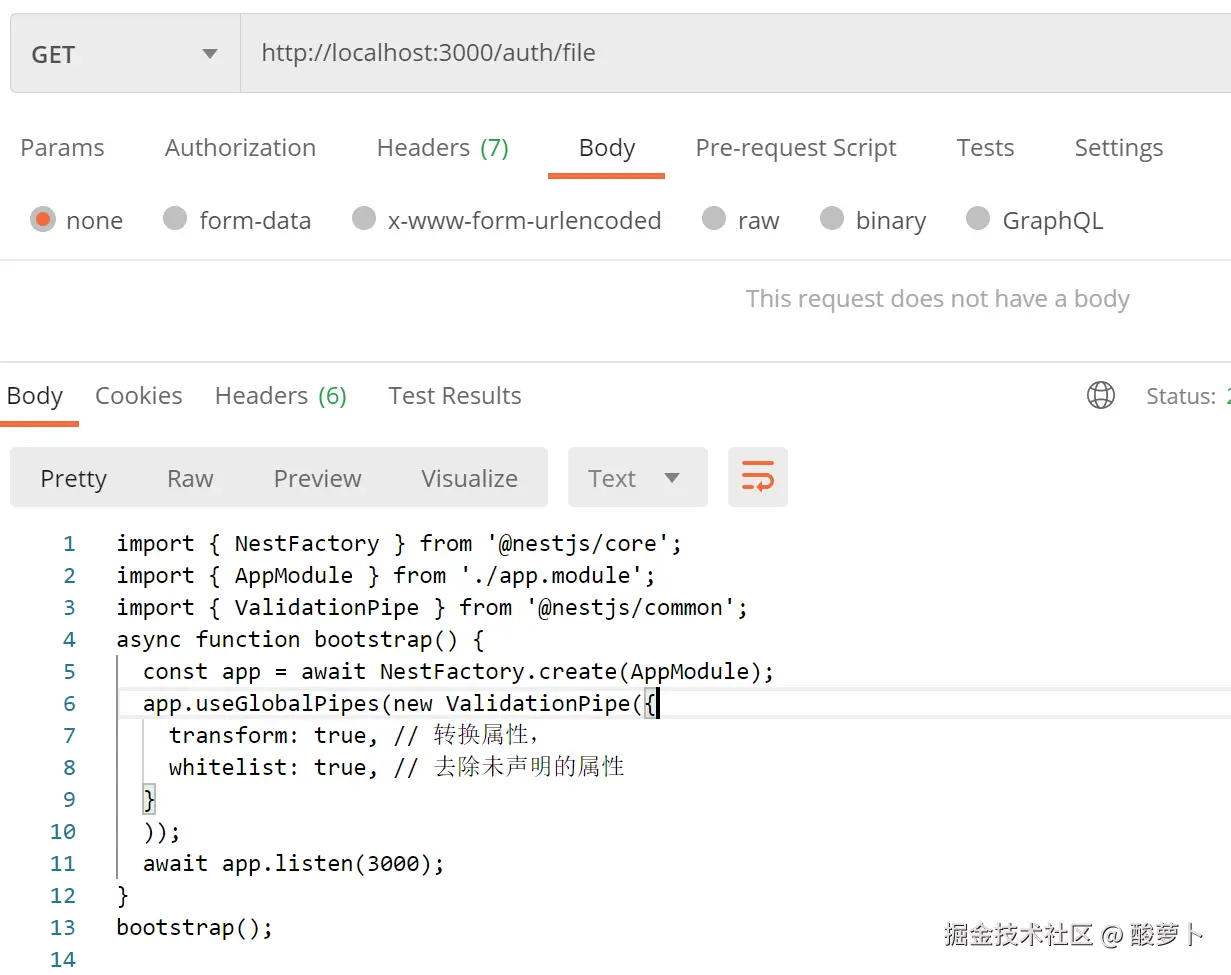The height and width of the screenshot is (975, 1231).
Task: Click line 1 importing NestFactory
Action: coord(399,544)
